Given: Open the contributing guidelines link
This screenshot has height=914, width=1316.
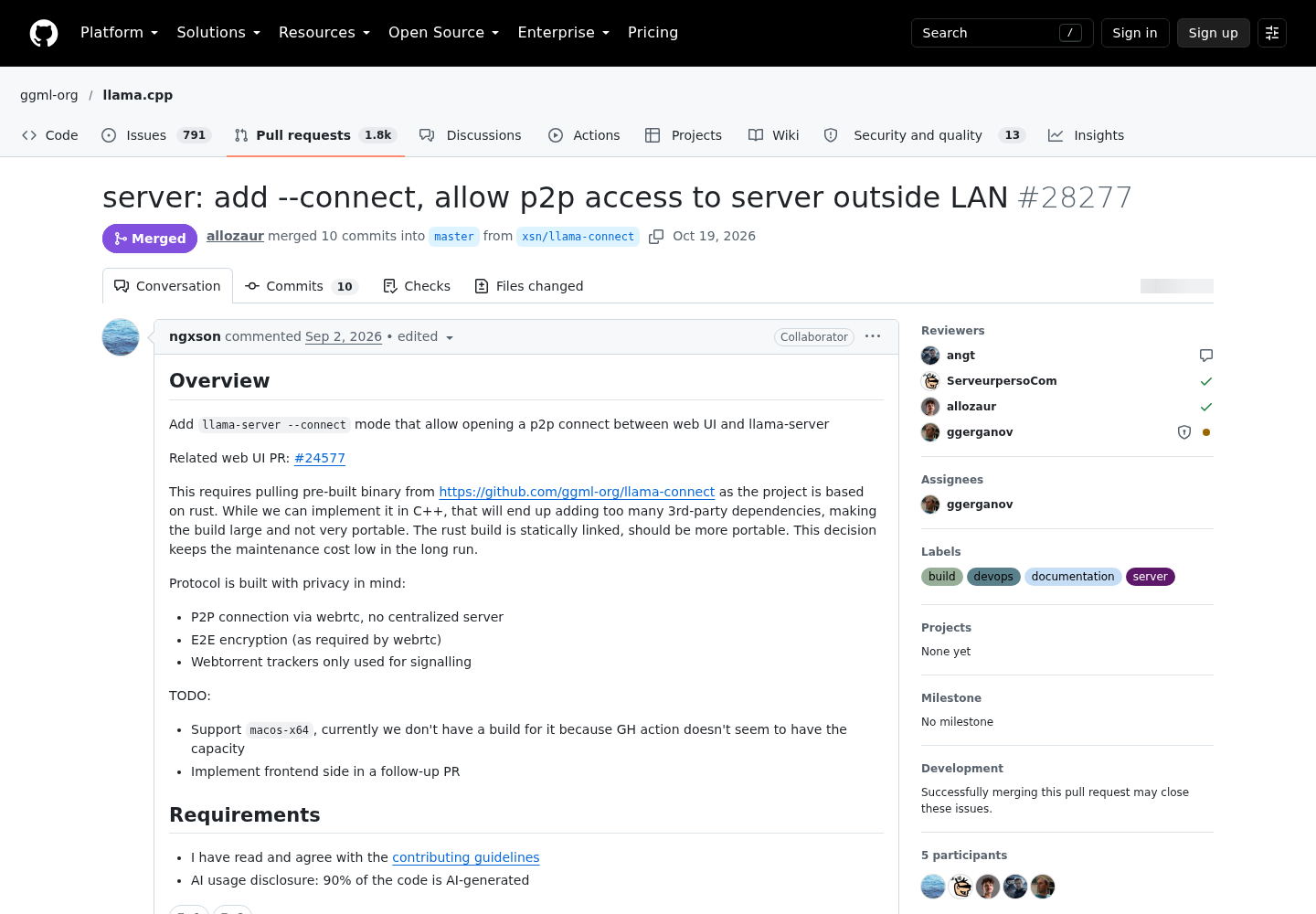Looking at the screenshot, I should coord(466,857).
